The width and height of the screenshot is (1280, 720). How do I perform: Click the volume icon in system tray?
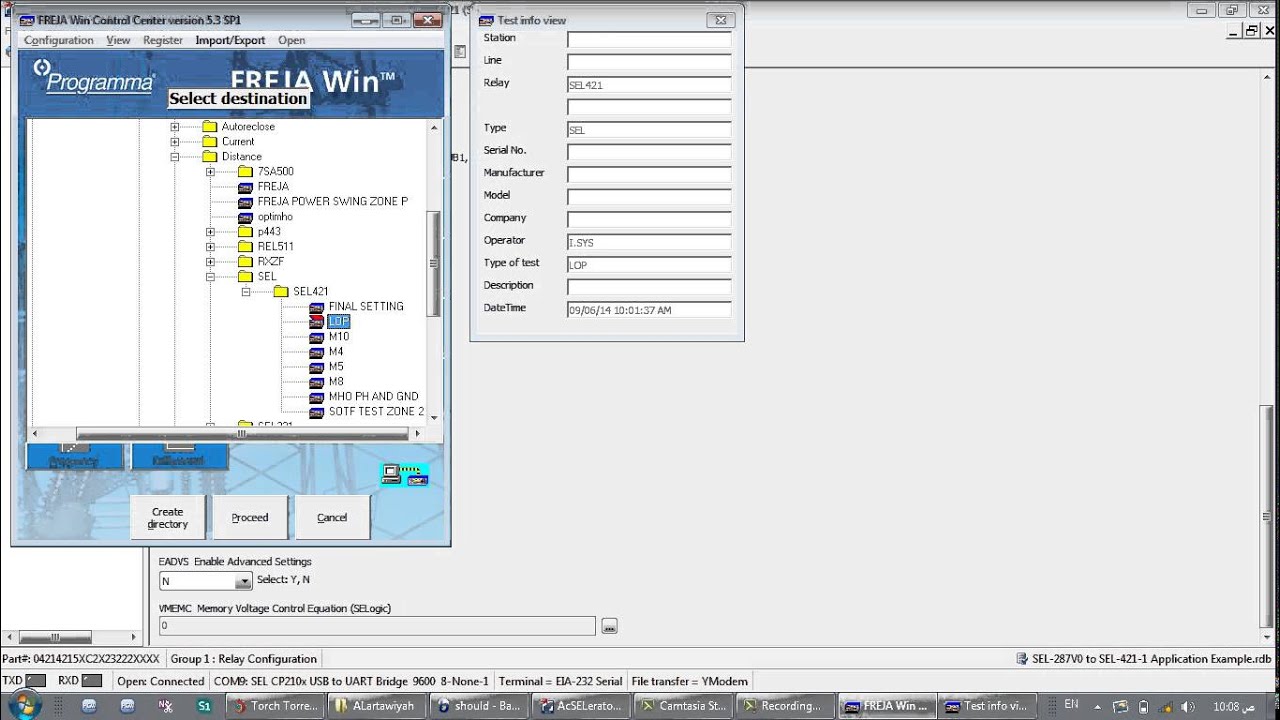click(1188, 706)
